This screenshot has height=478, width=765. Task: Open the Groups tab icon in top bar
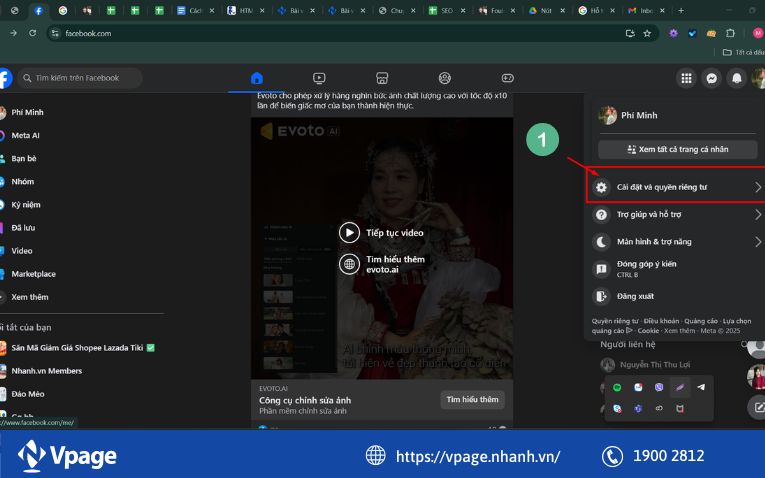(x=444, y=78)
